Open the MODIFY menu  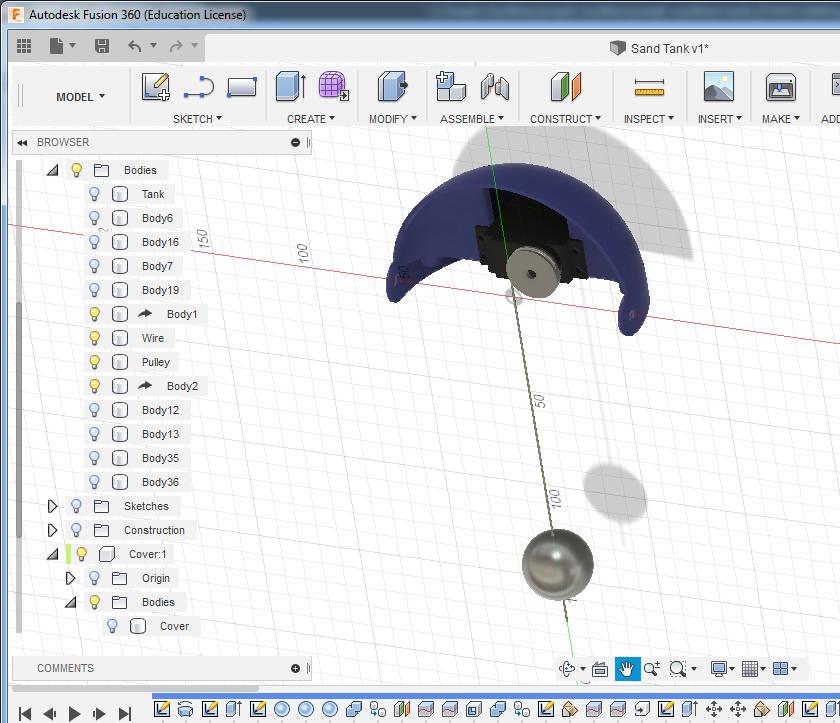pos(393,119)
